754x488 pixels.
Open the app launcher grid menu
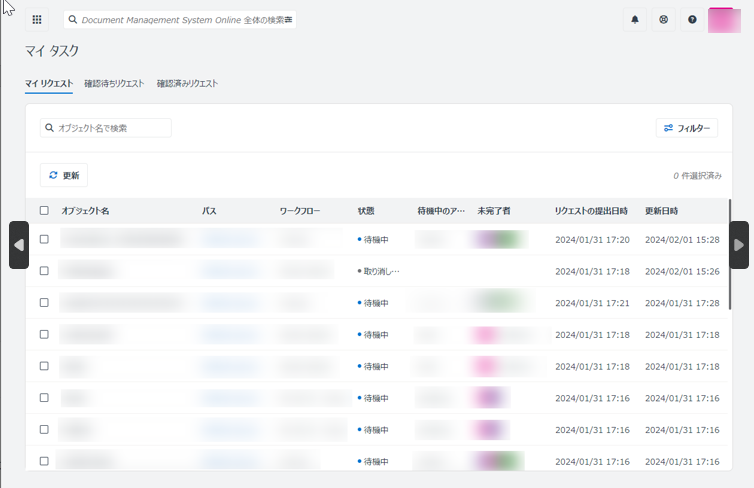(x=38, y=20)
